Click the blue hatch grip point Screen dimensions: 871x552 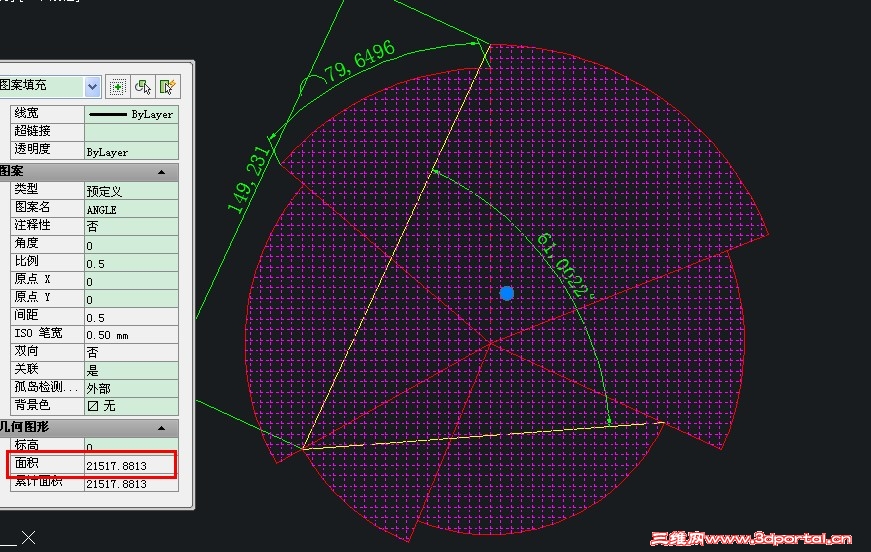point(507,293)
